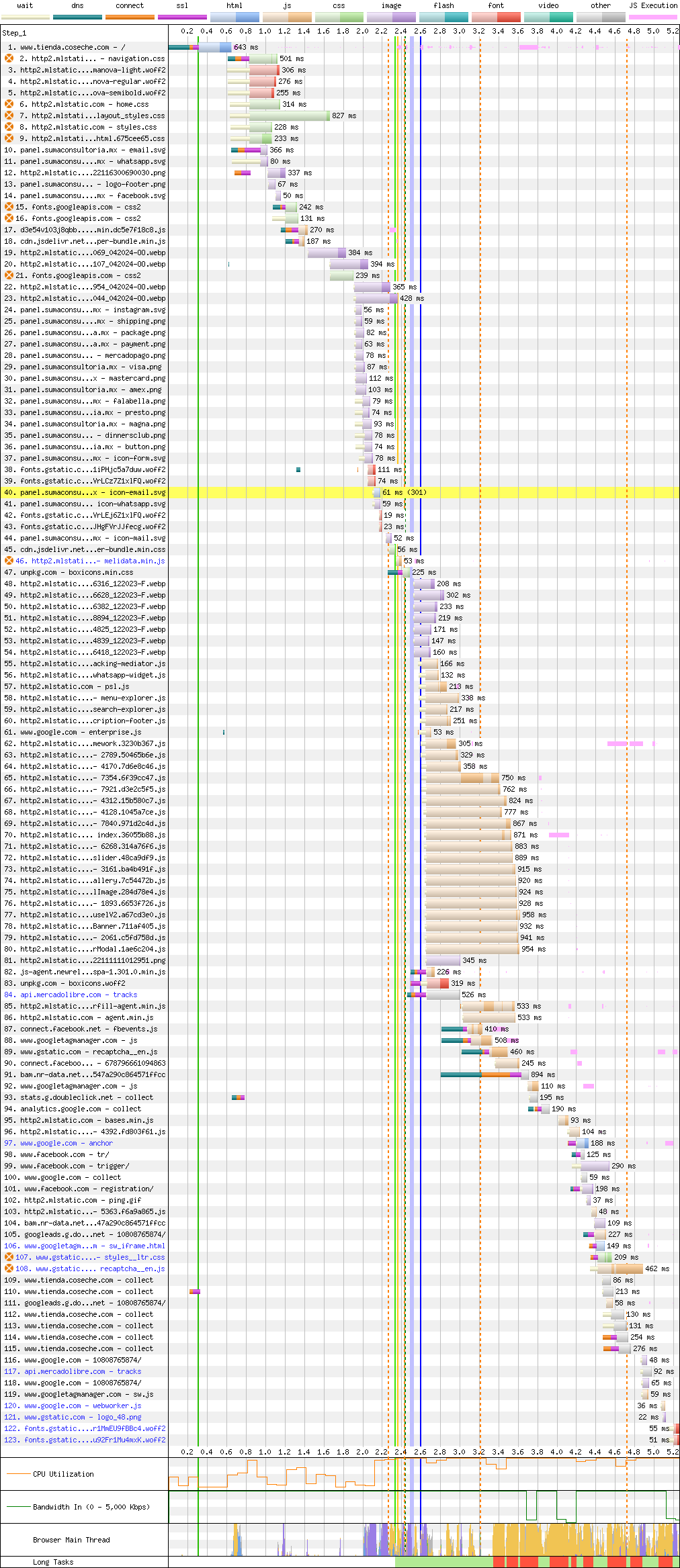
Task: Click the 'connect' legend orange swatch
Action: click(x=130, y=17)
